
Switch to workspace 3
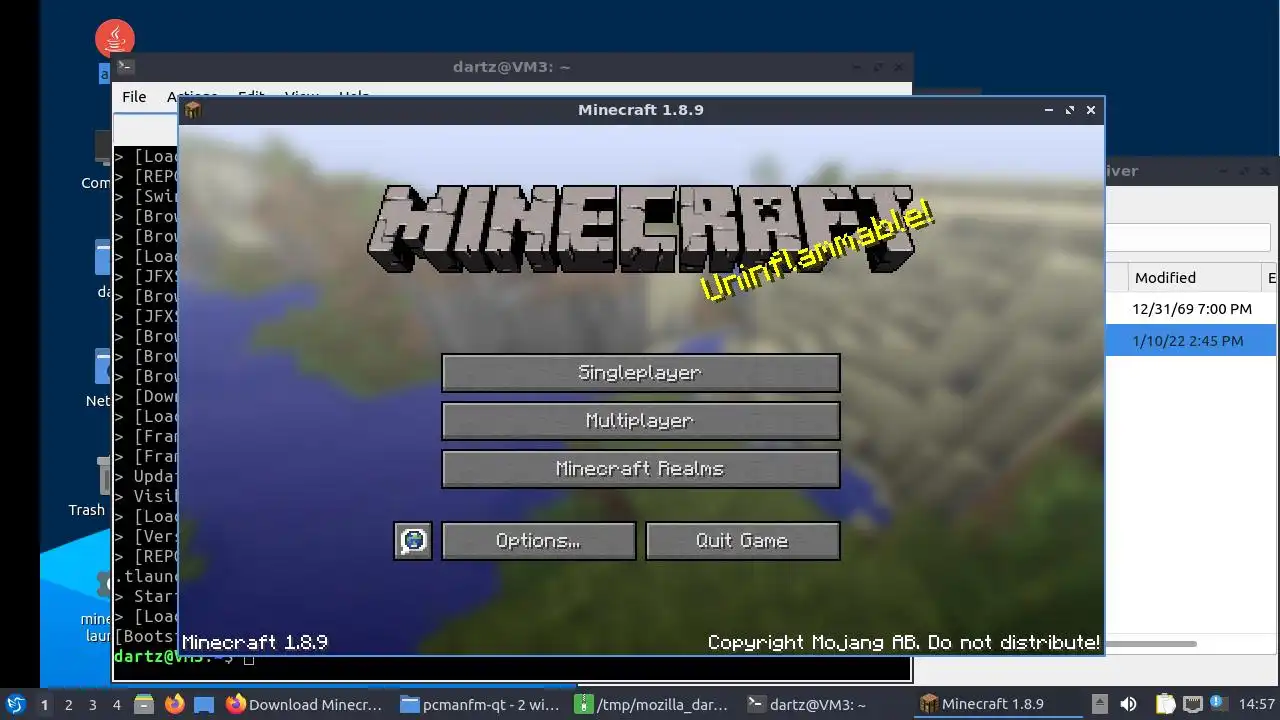(92, 704)
